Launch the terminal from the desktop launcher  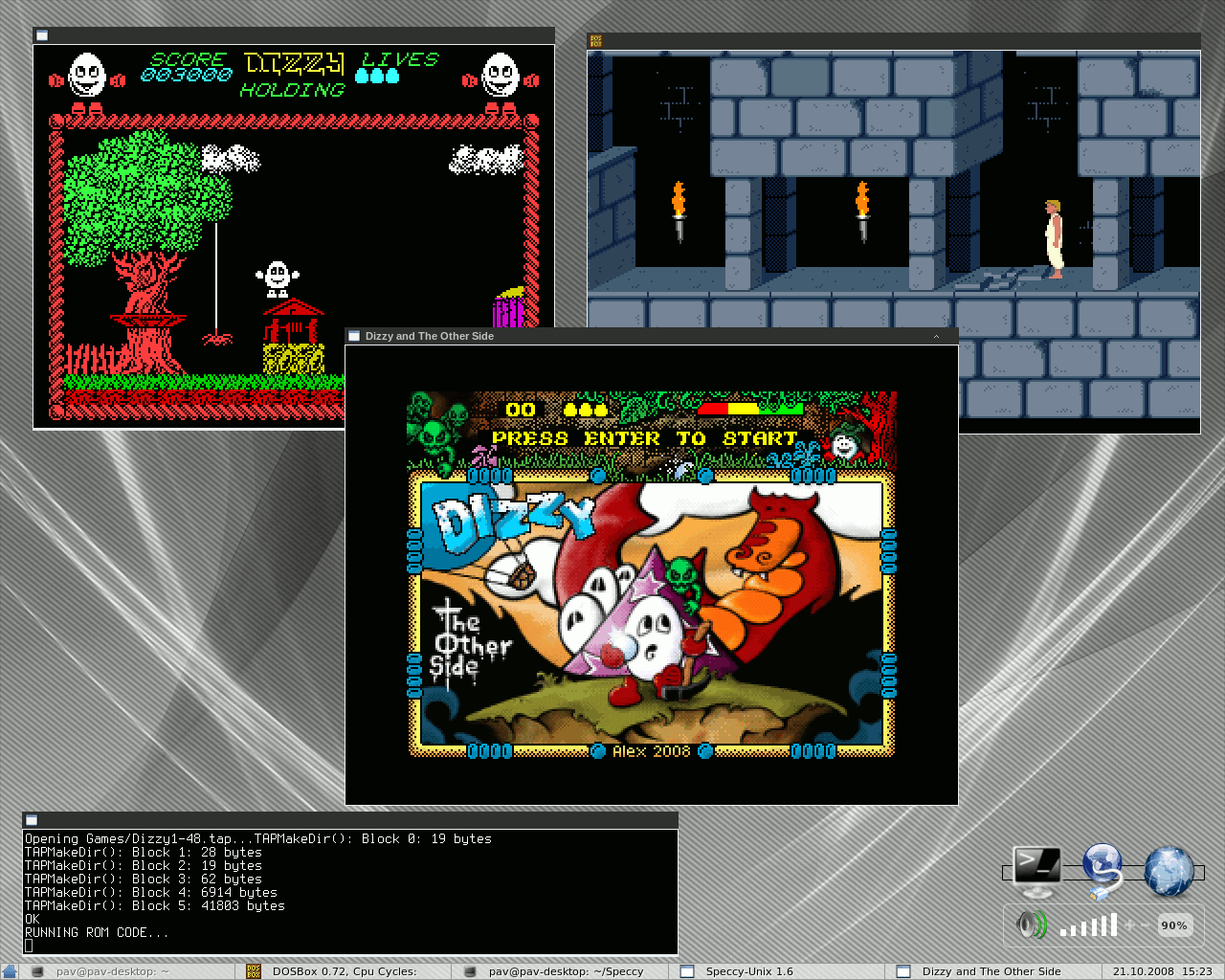pyautogui.click(x=1038, y=871)
